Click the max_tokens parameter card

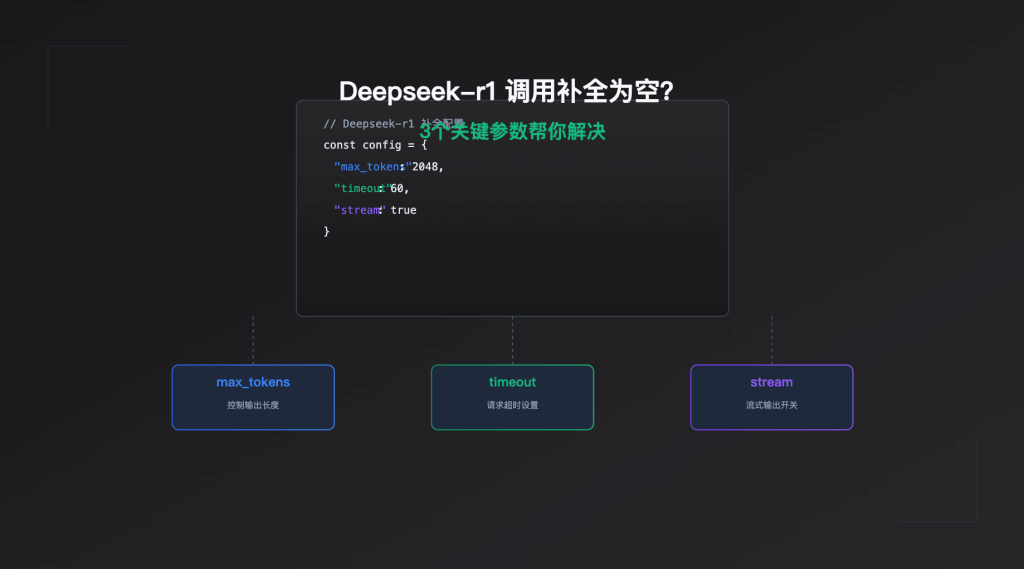pyautogui.click(x=253, y=396)
